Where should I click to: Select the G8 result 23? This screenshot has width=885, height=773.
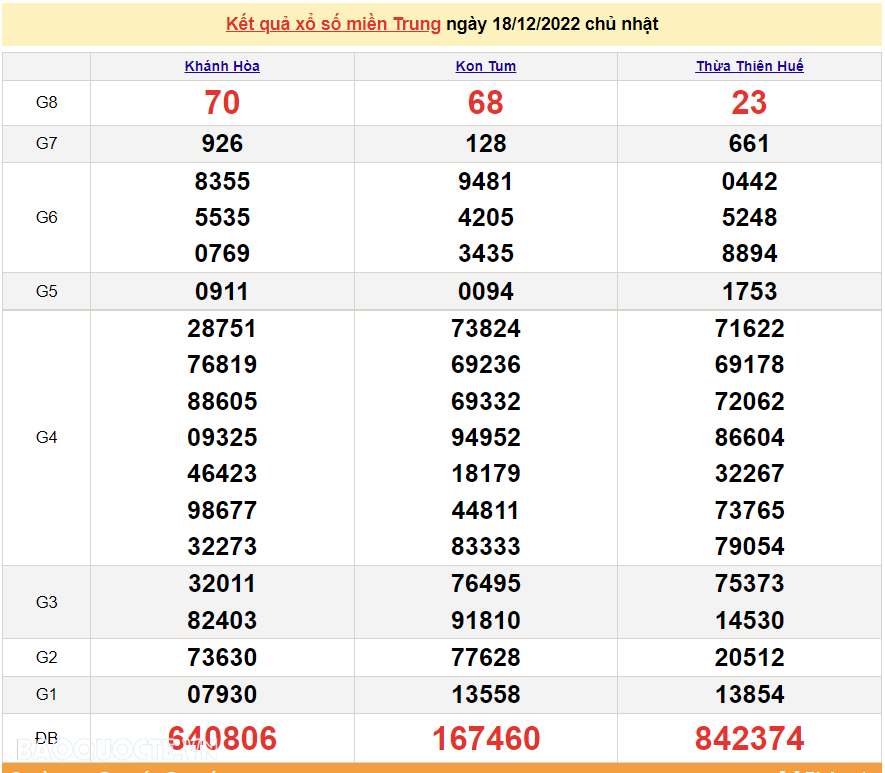click(x=749, y=103)
